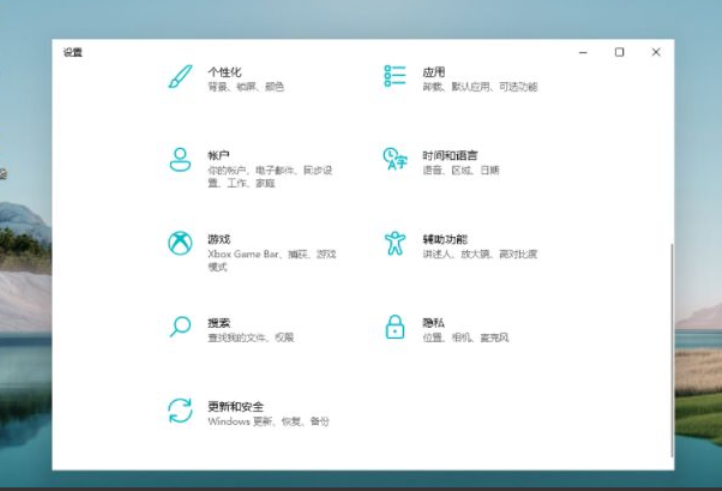722x491 pixels.
Task: Select the 辅助功能 category title
Action: (445, 240)
